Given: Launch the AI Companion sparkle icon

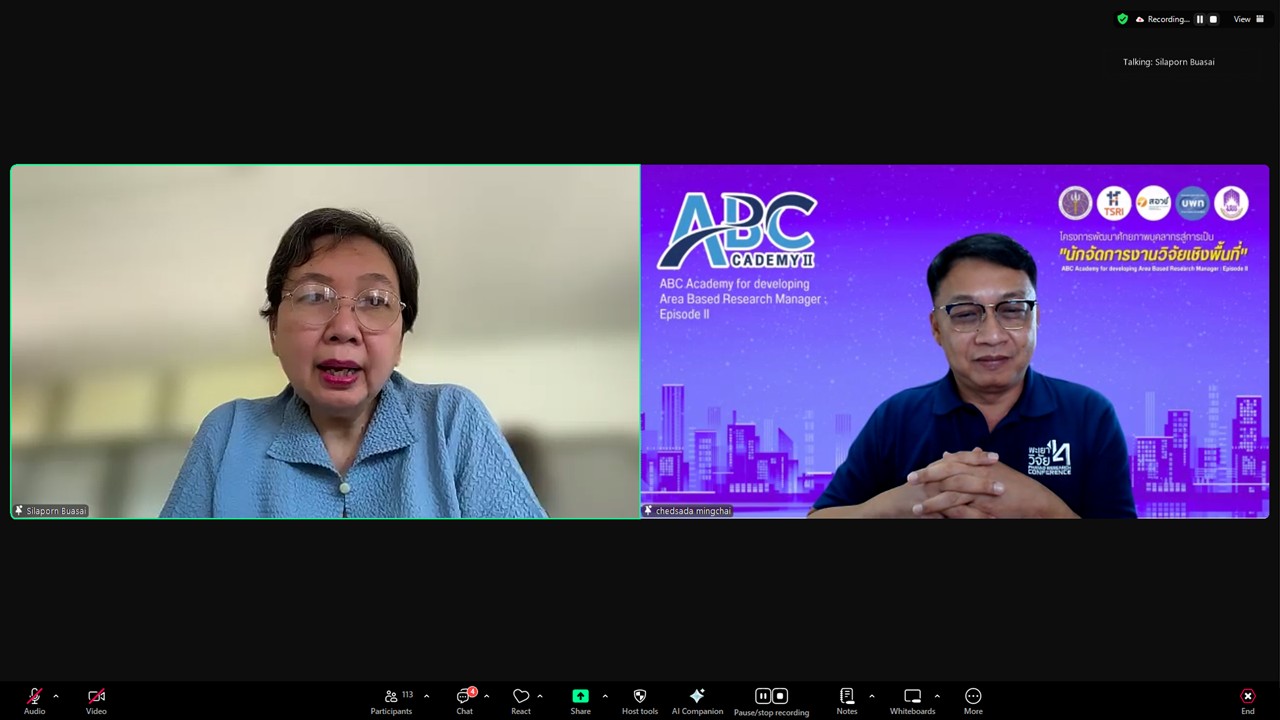Looking at the screenshot, I should pyautogui.click(x=697, y=701).
